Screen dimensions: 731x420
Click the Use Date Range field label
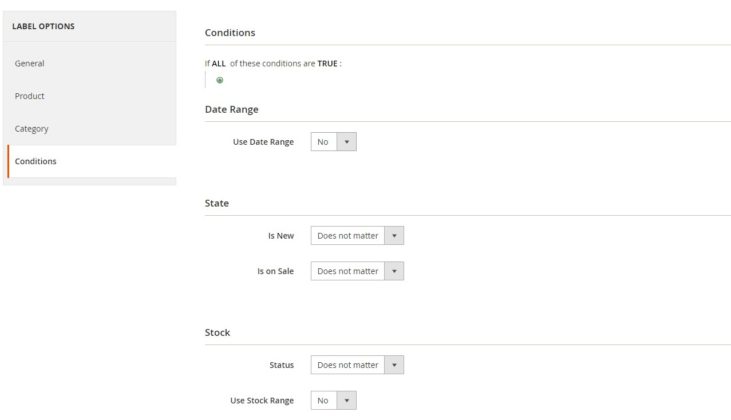pyautogui.click(x=263, y=142)
